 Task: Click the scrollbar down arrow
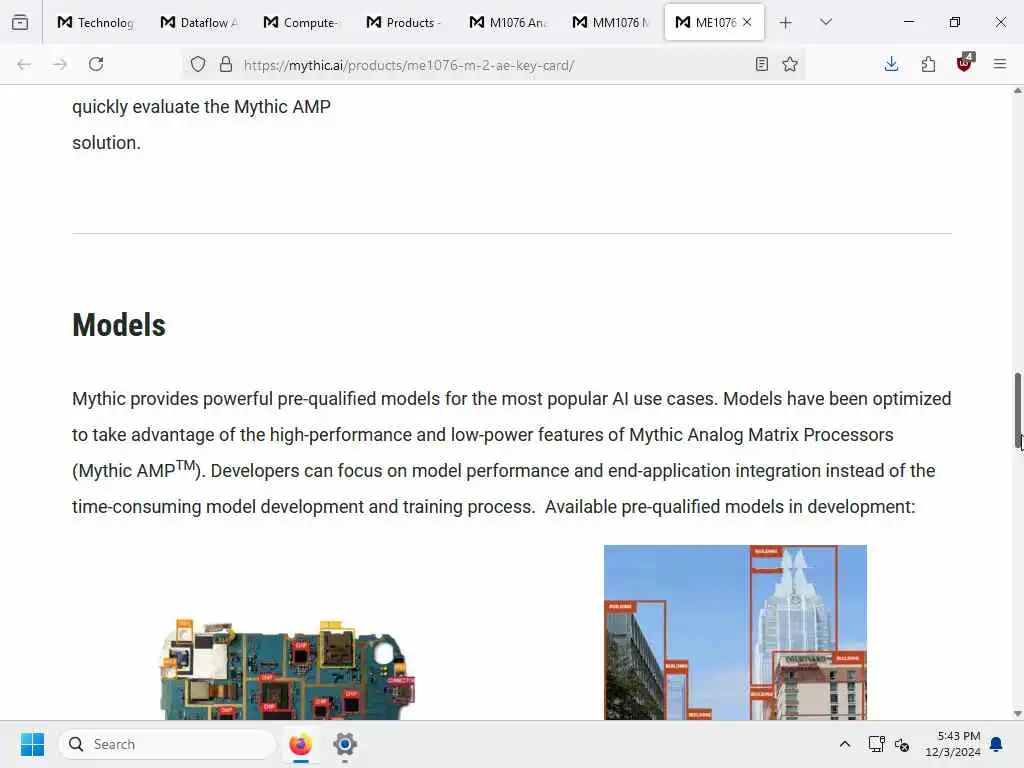click(x=1017, y=714)
